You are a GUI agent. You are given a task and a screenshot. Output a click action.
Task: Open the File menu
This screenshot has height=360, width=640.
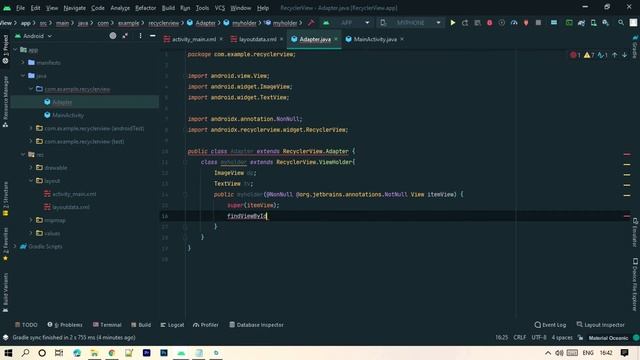click(x=20, y=8)
